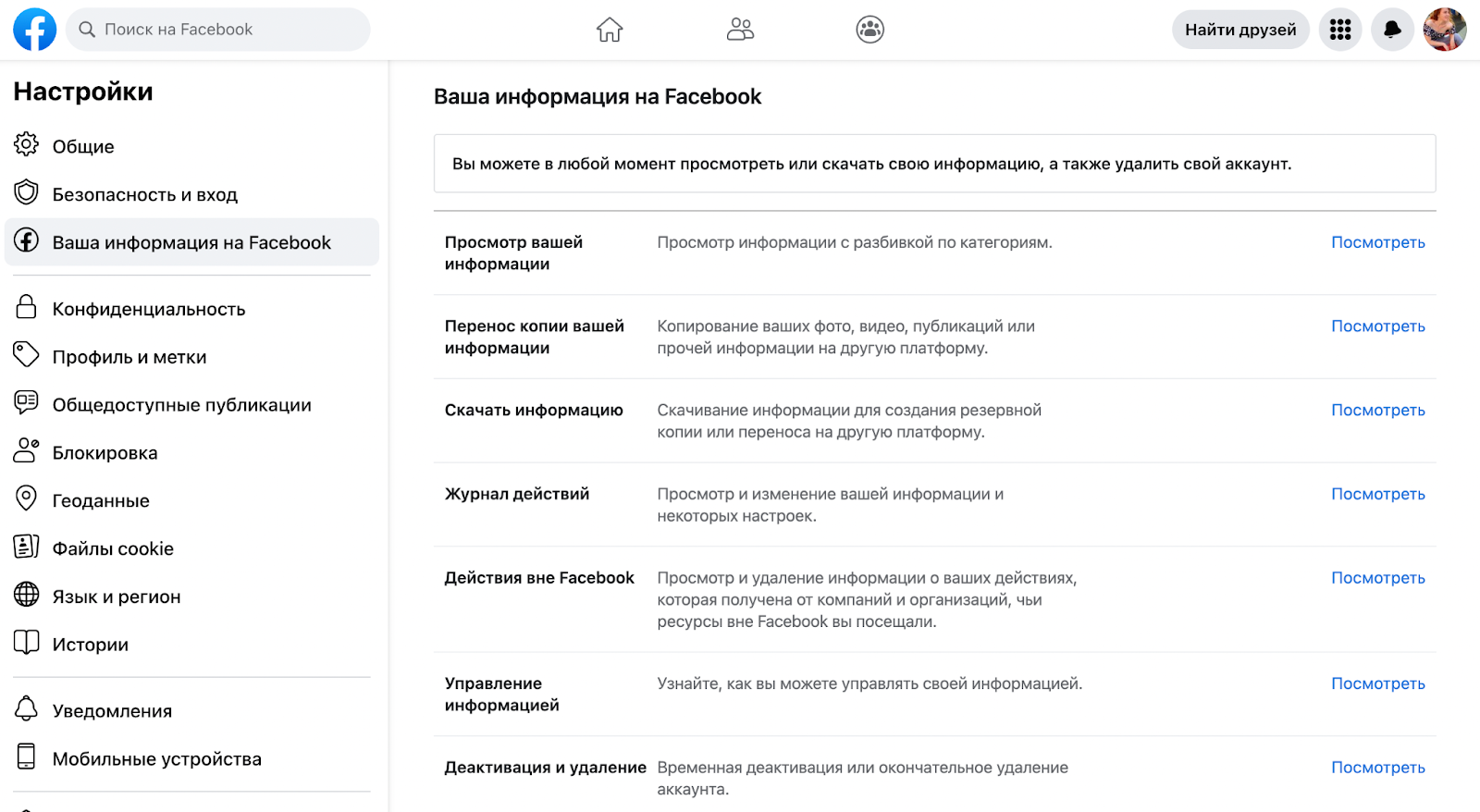Click the blocked-user icon for Блокировка
This screenshot has width=1480, height=812.
click(x=26, y=450)
